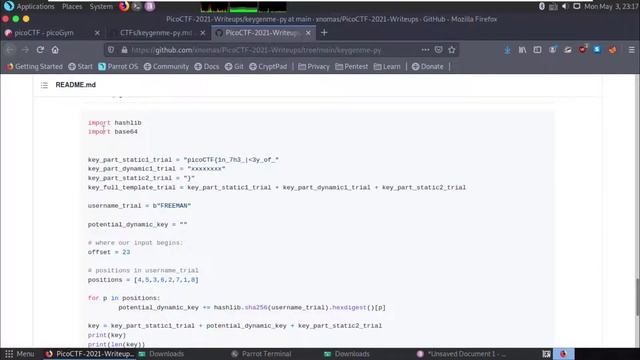Screen dimensions: 640x360
Task: Open the Getting Started bookmark
Action: 35,67
